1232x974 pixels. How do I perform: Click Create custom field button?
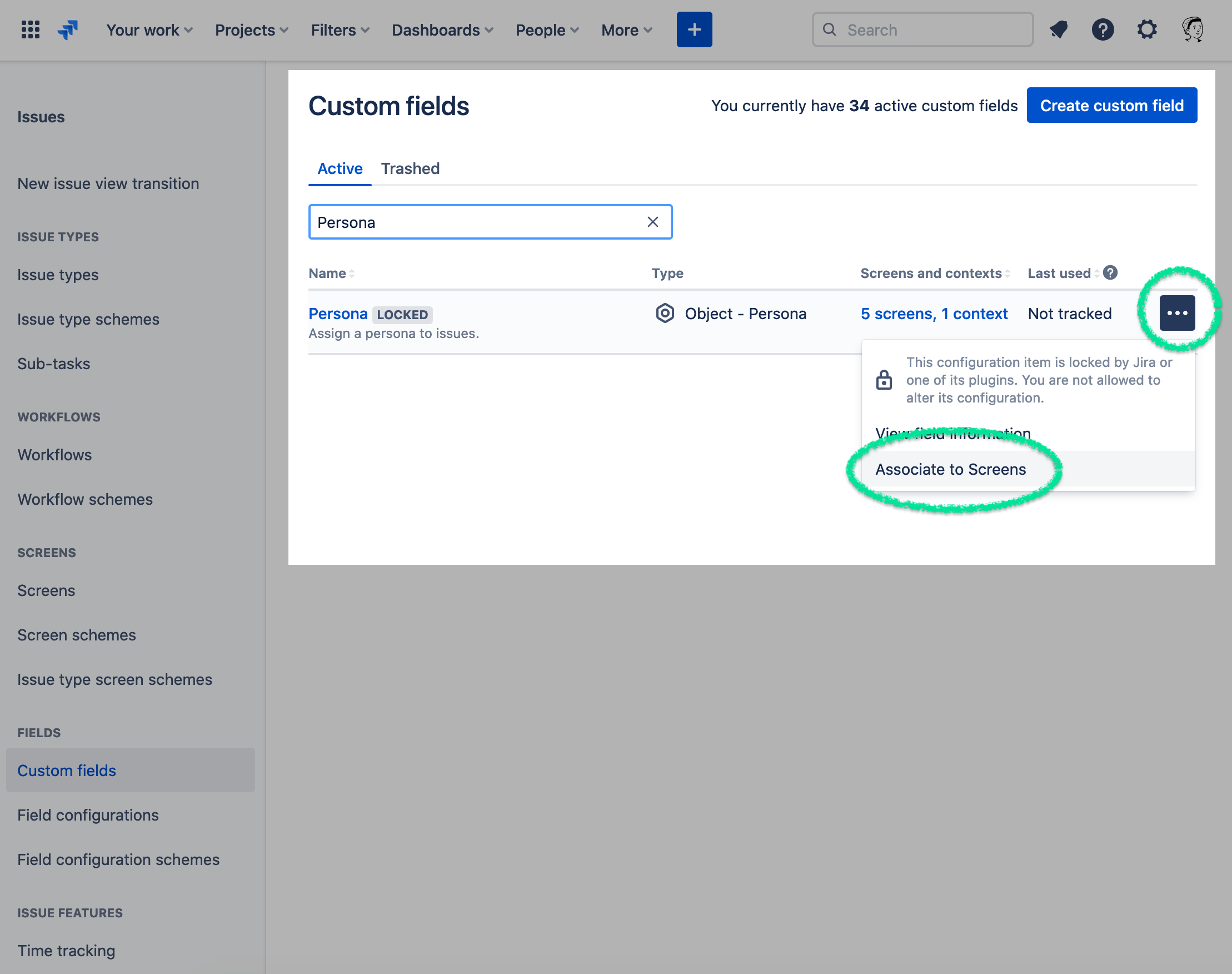click(x=1111, y=106)
